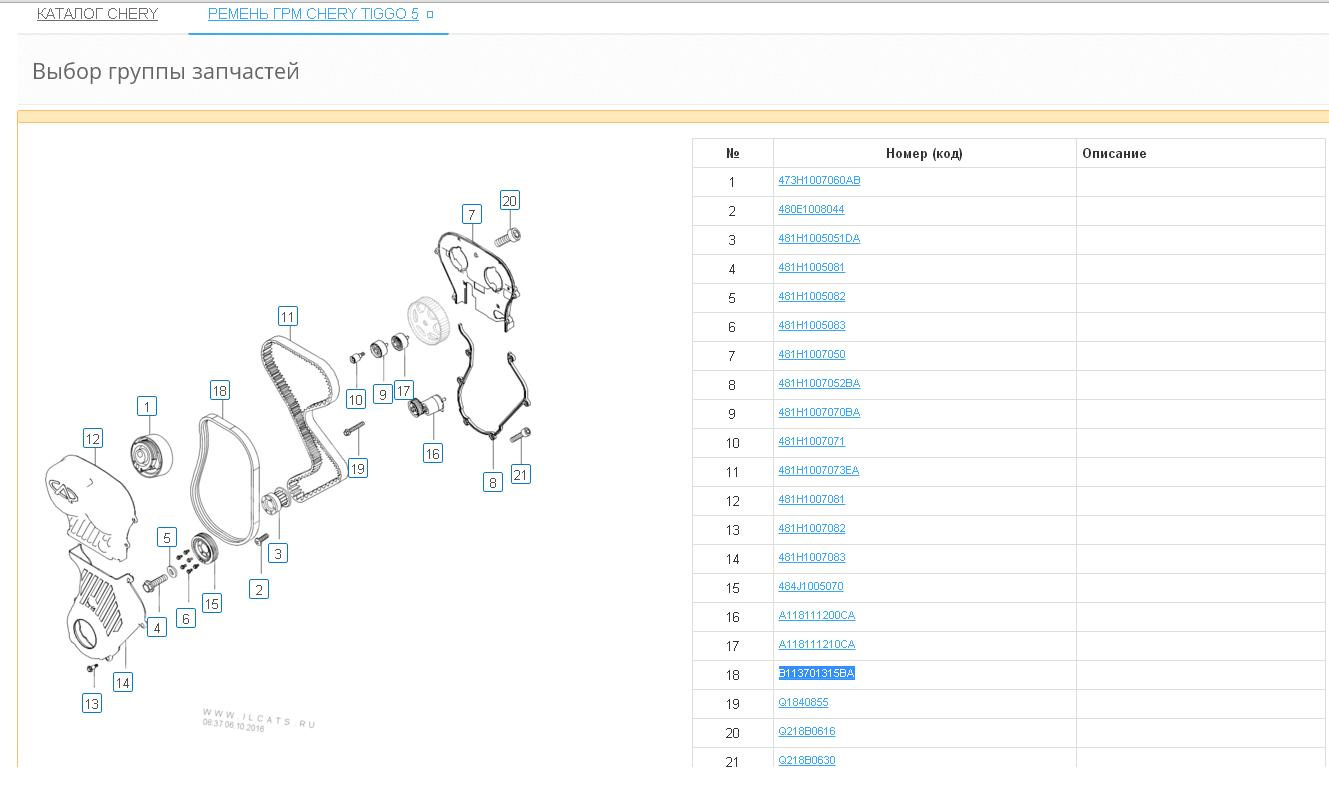
Task: Open timing belt part 481H1007073EA
Action: (x=819, y=471)
